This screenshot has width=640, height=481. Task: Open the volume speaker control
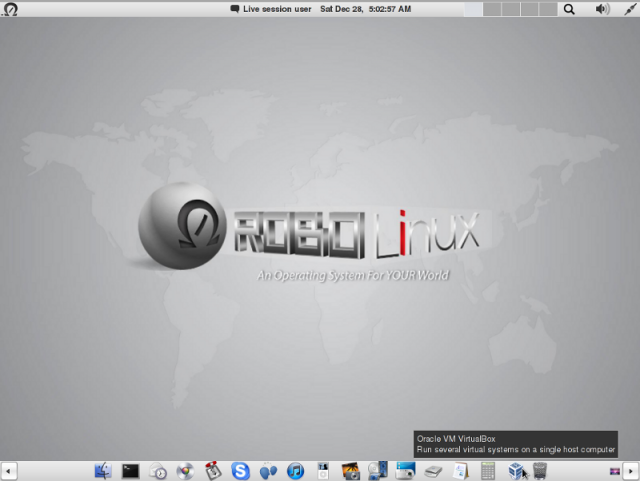click(x=602, y=9)
